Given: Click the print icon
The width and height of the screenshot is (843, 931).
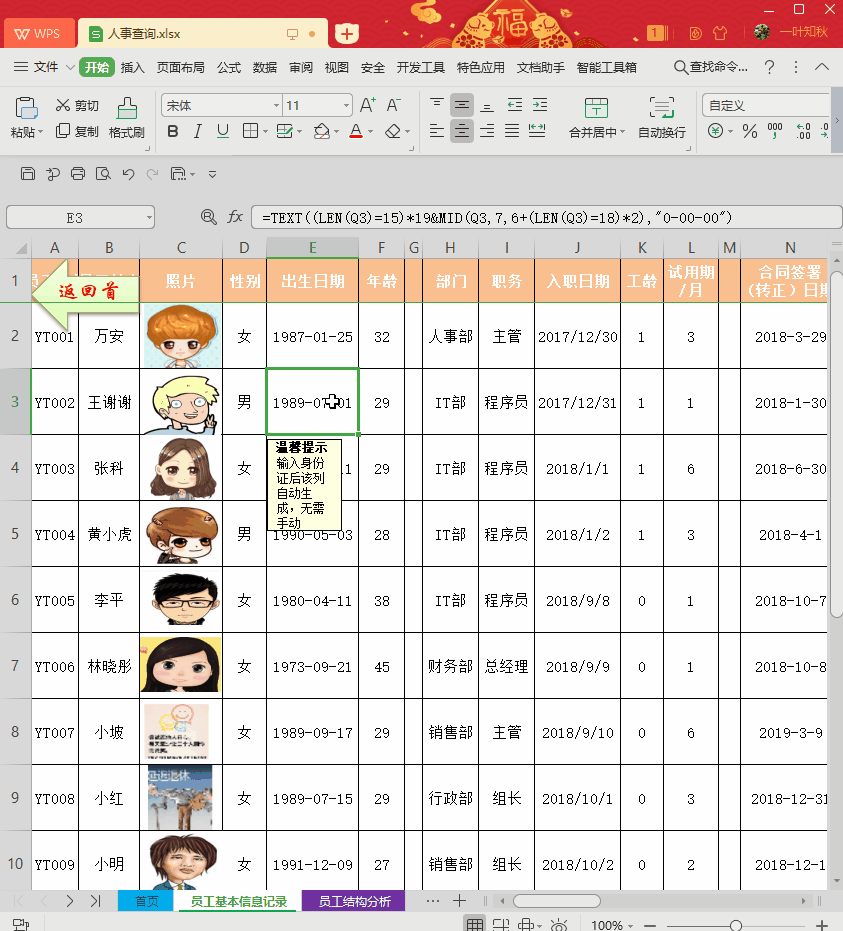Looking at the screenshot, I should [x=78, y=173].
